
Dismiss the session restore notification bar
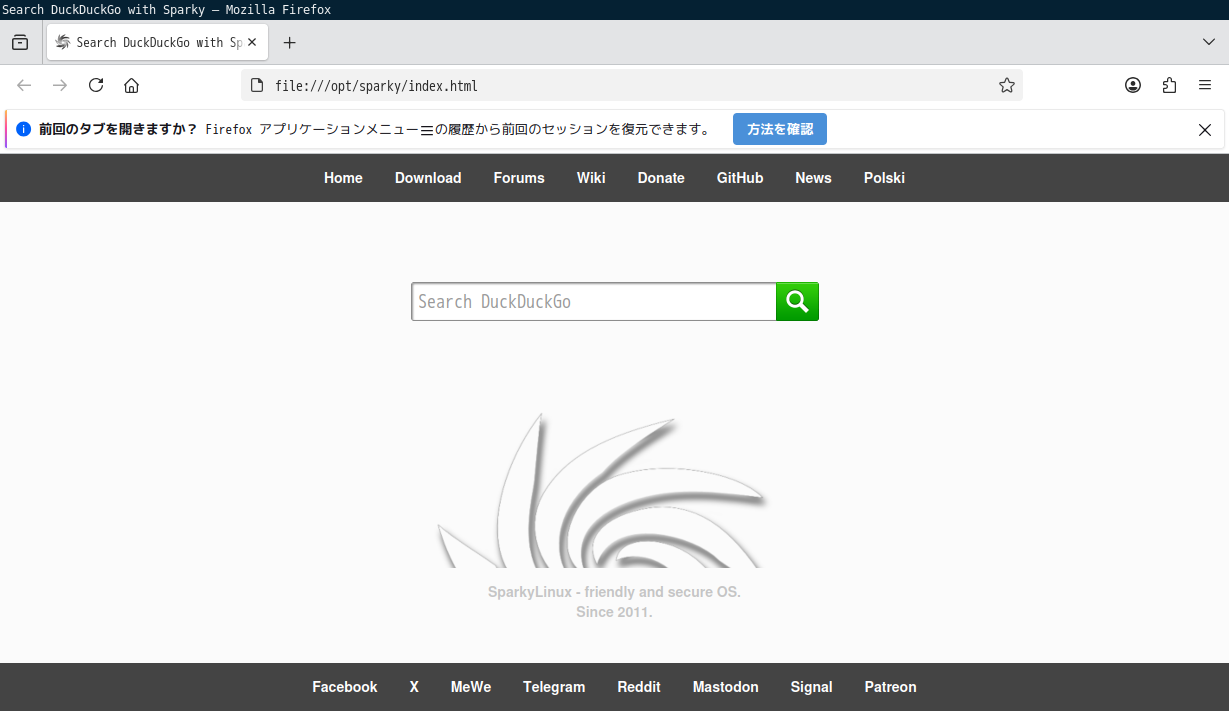1205,129
